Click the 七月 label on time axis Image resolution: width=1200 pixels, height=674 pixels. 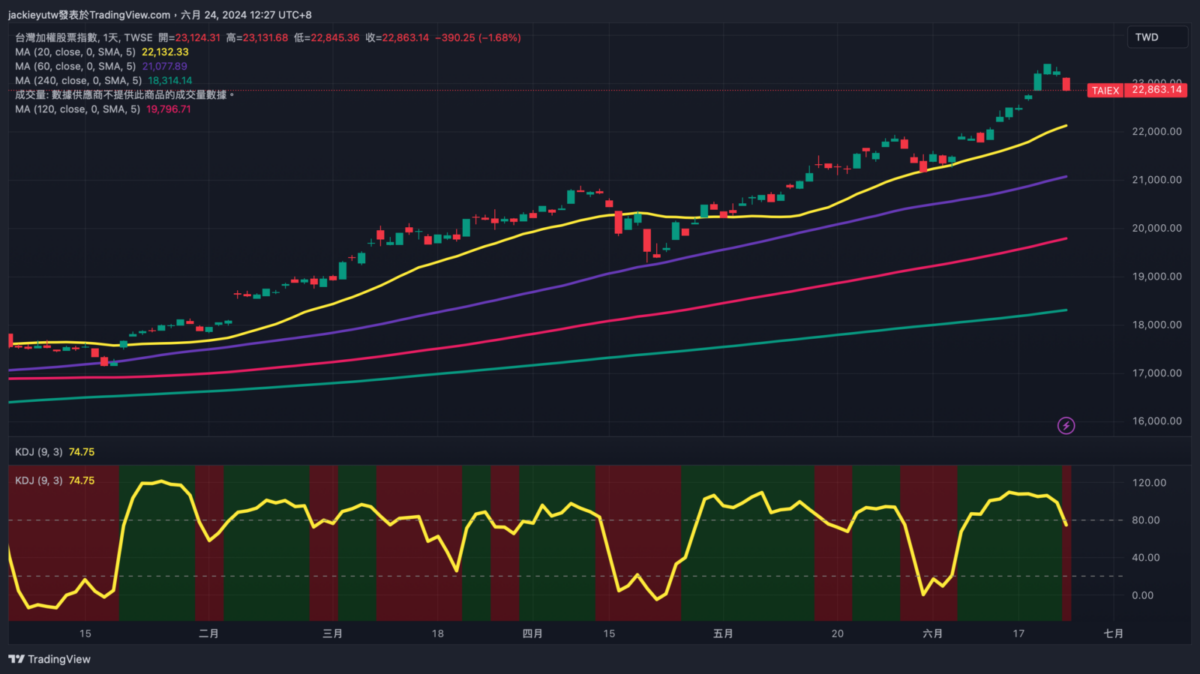tap(1113, 634)
